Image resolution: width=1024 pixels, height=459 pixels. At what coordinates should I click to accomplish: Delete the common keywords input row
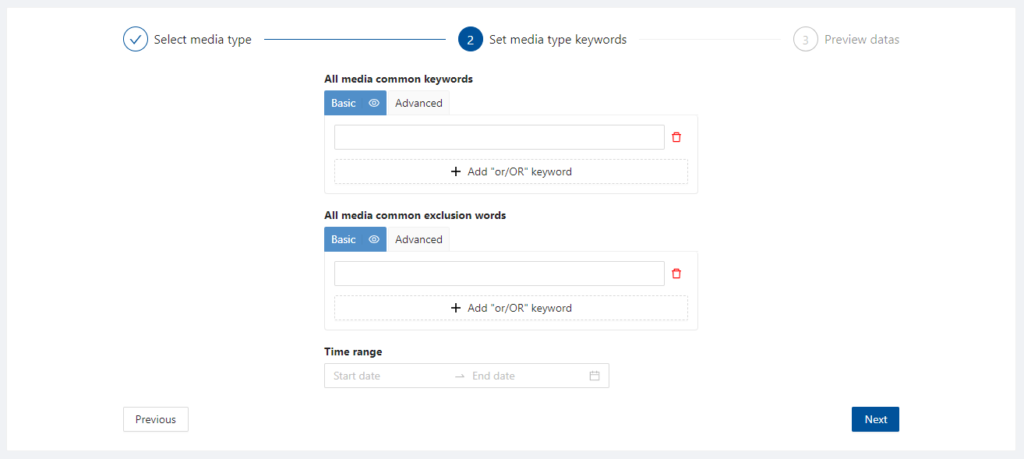(x=677, y=137)
